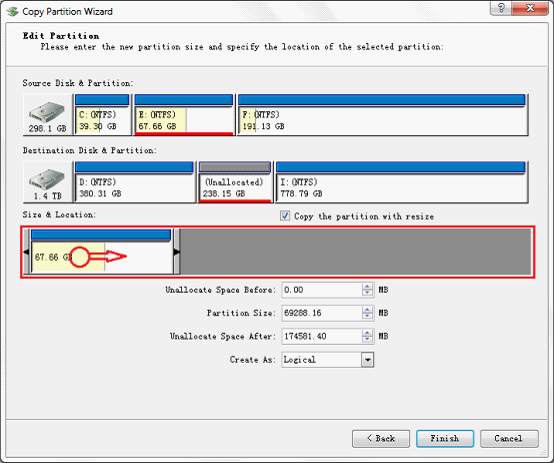The width and height of the screenshot is (554, 463).
Task: Select source partition C: (NTFS)
Action: (102, 115)
